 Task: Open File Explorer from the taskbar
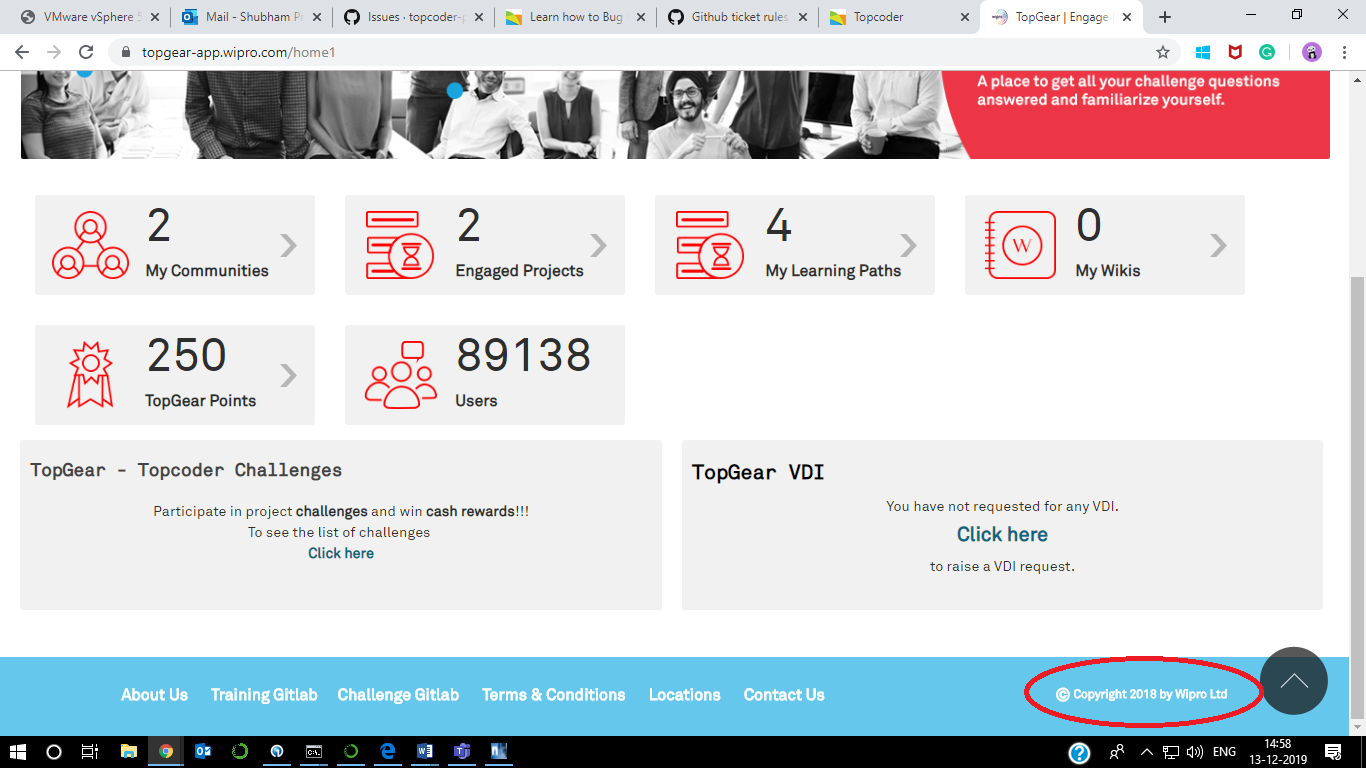[x=129, y=751]
